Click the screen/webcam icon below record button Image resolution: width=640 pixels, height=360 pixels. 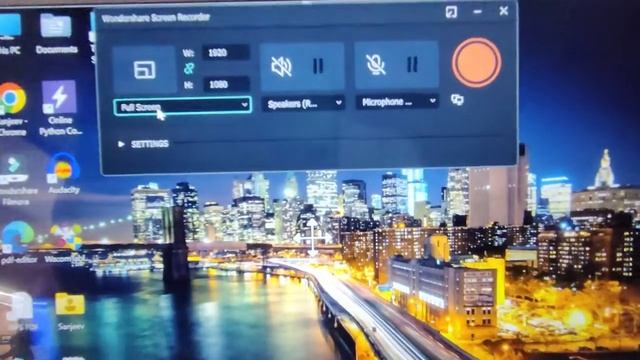(x=457, y=100)
